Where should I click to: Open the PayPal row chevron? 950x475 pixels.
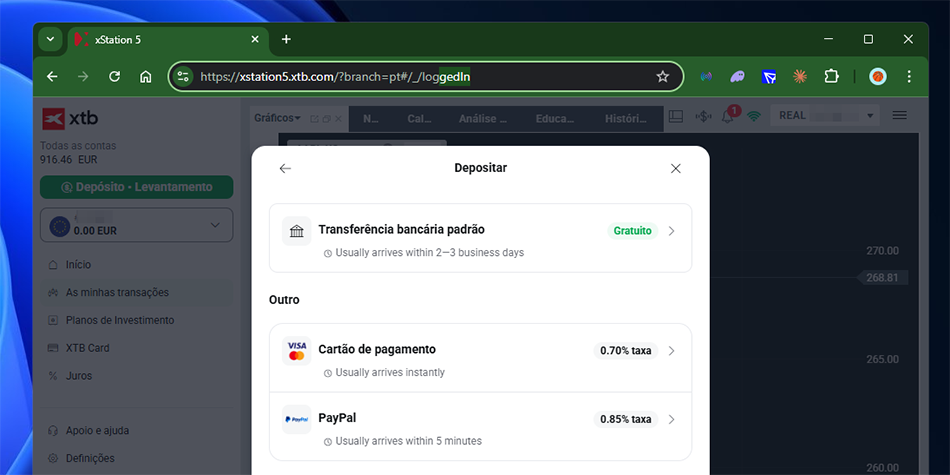click(x=671, y=419)
